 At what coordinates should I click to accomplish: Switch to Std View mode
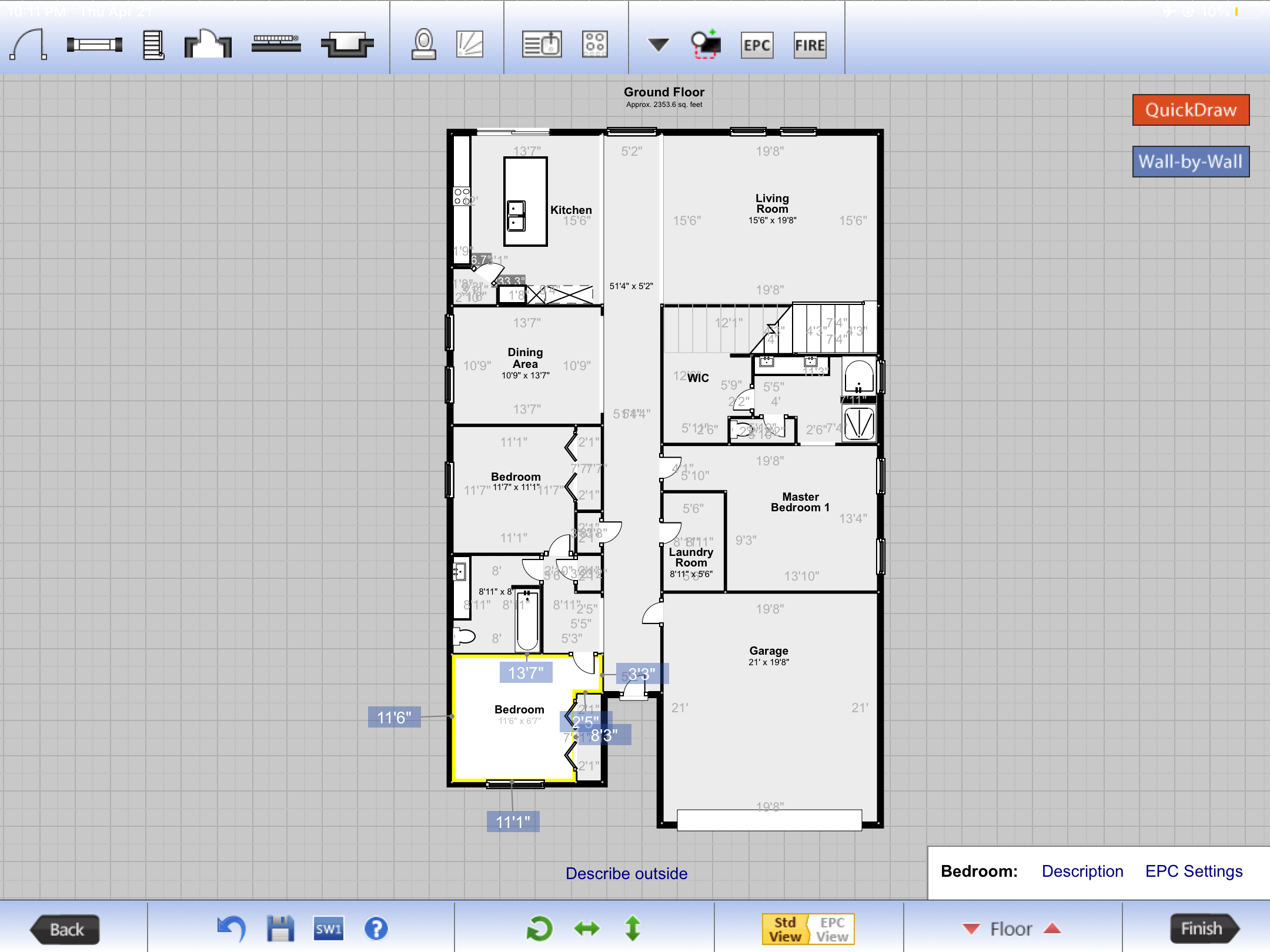[785, 929]
